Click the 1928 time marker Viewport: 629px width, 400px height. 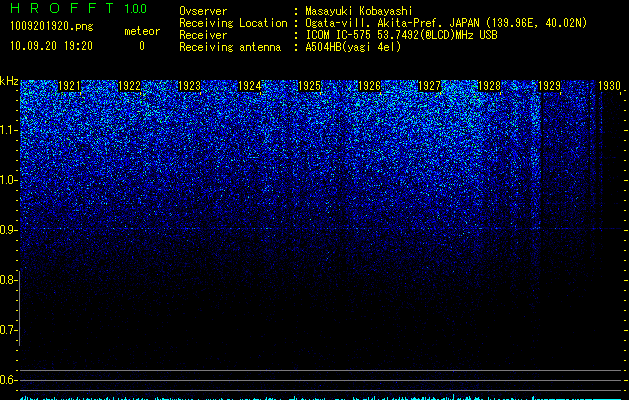point(490,86)
